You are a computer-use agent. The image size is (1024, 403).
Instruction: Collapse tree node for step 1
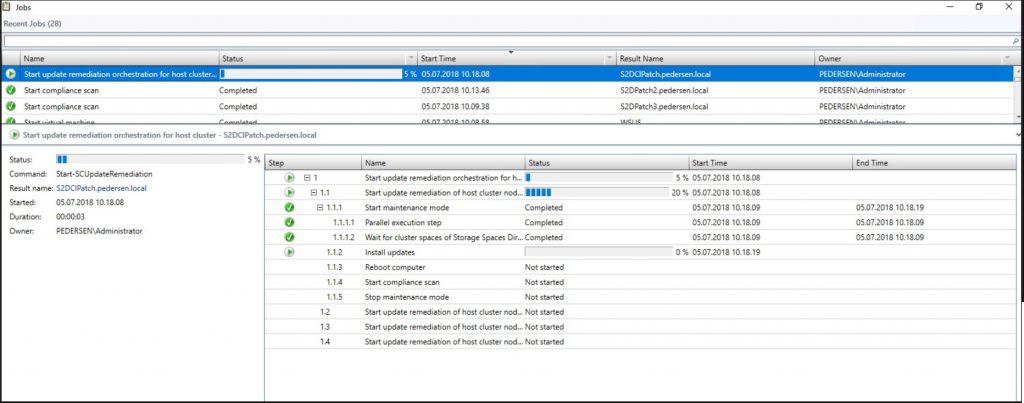coord(308,177)
